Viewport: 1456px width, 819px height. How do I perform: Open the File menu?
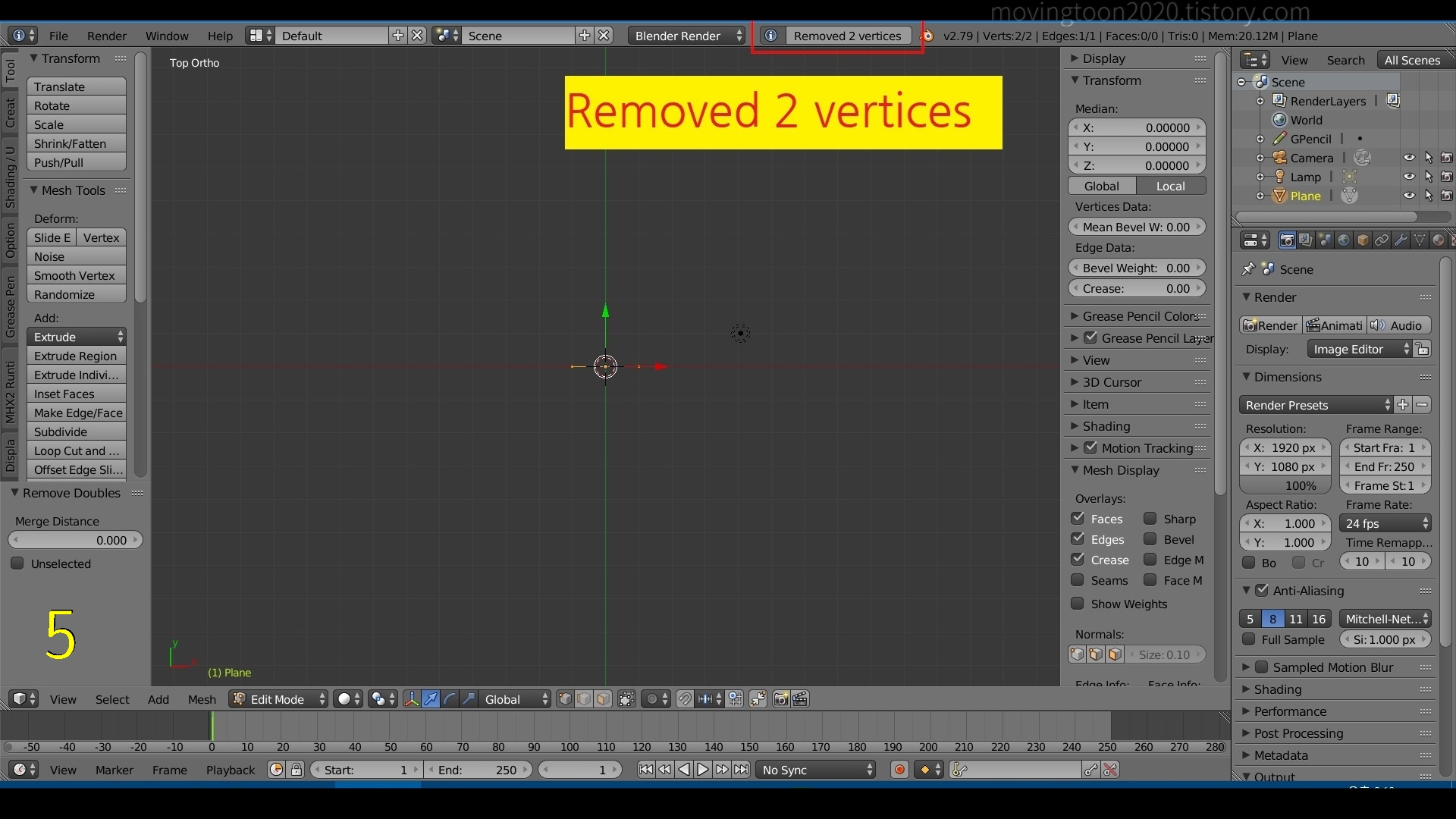(58, 36)
